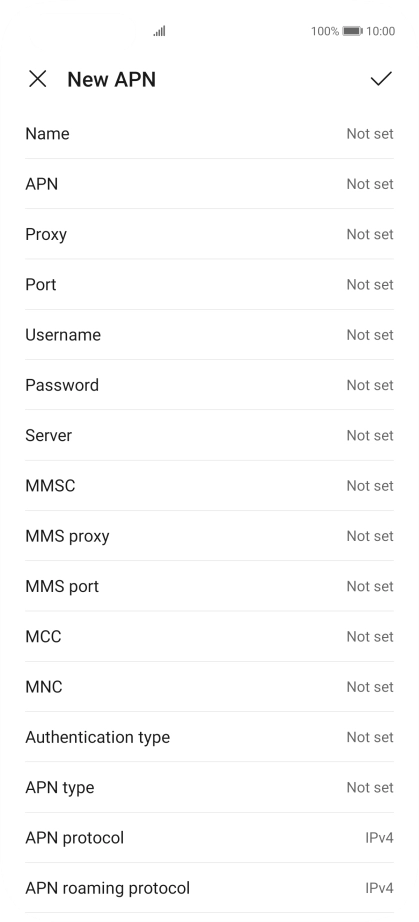Open the MMS port row

(x=209, y=586)
